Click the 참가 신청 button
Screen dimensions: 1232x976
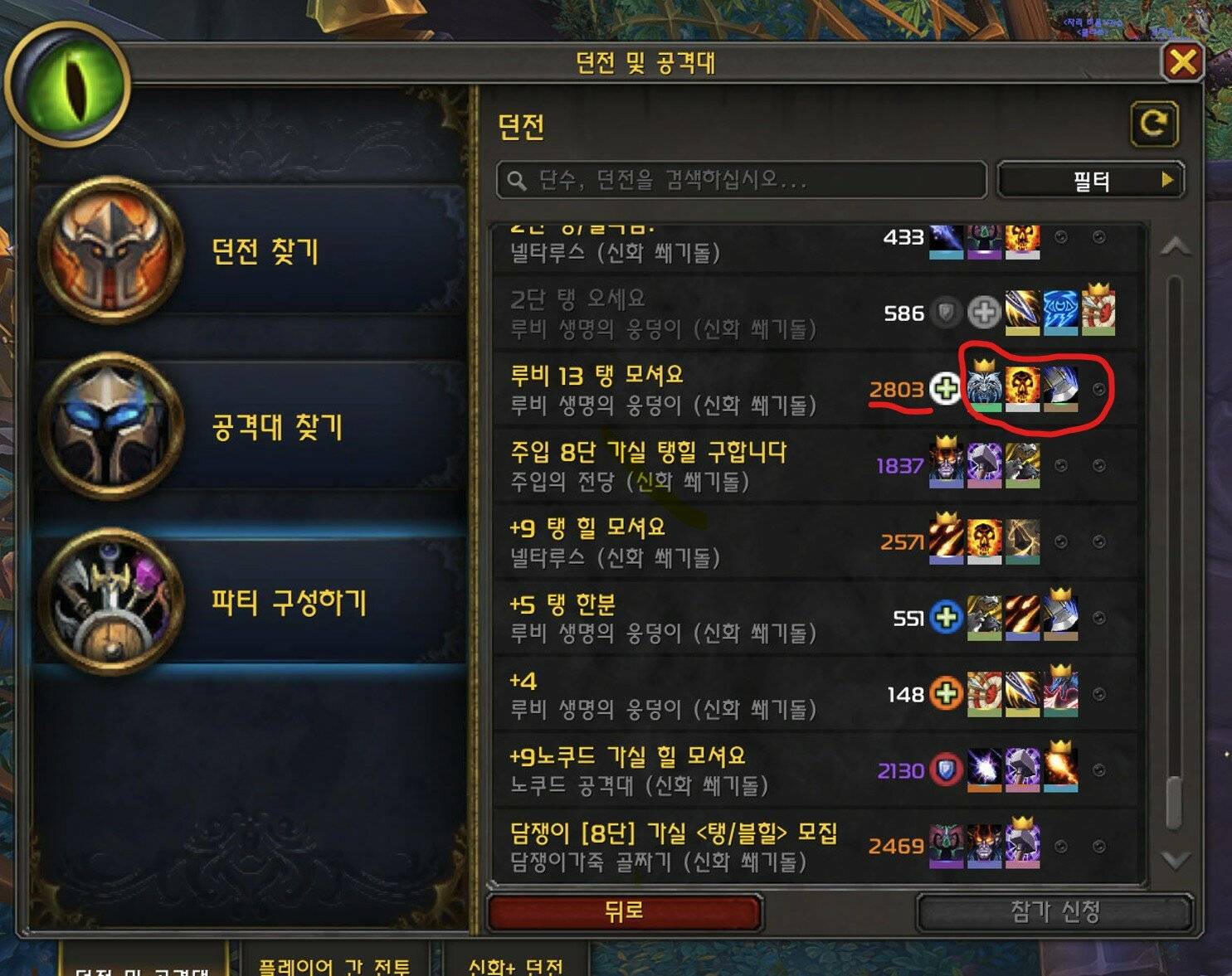point(1054,912)
